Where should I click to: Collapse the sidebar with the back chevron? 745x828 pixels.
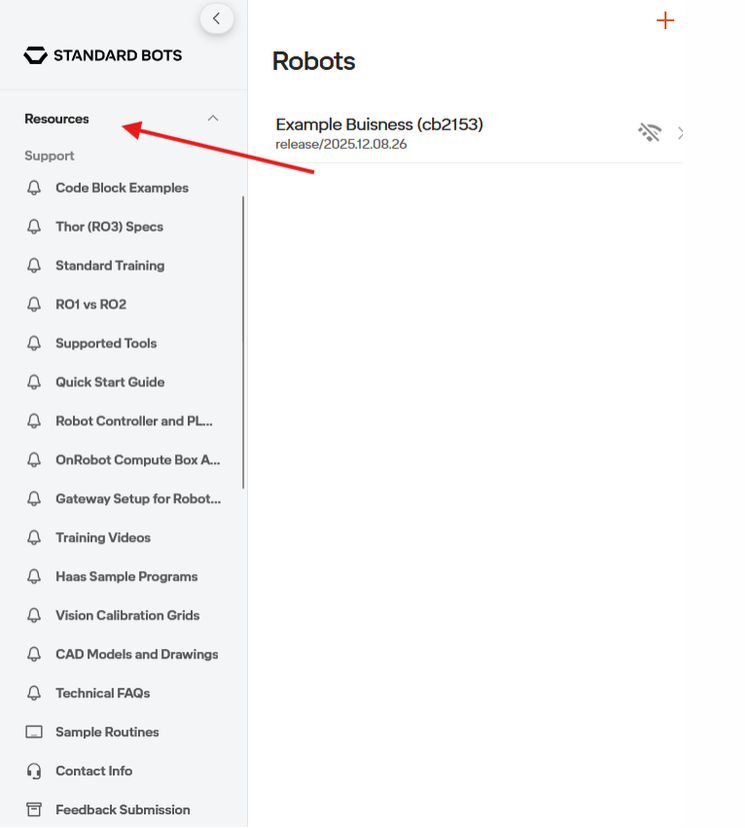(216, 19)
